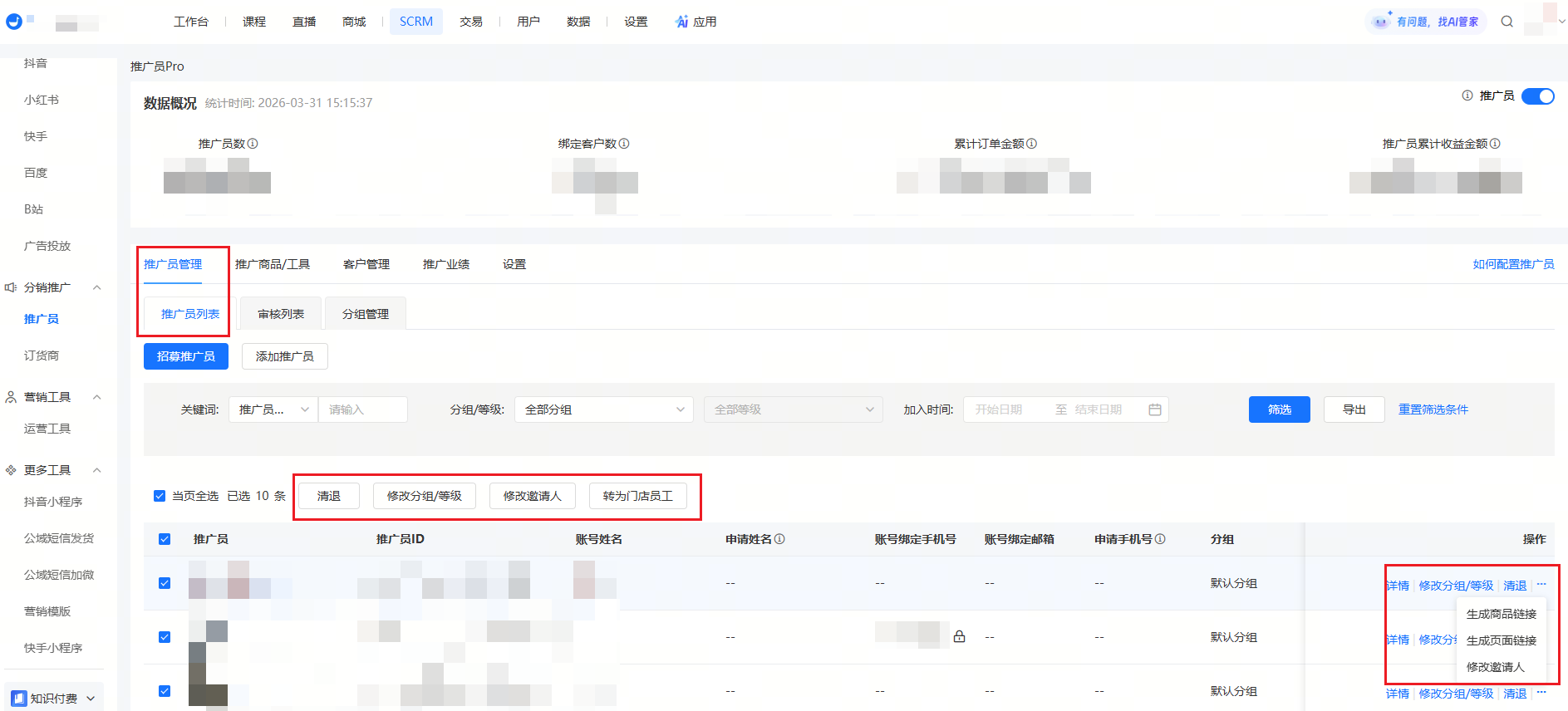Collapse the 营销工具 sidebar section
This screenshot has width=1568, height=711.
coord(97,397)
